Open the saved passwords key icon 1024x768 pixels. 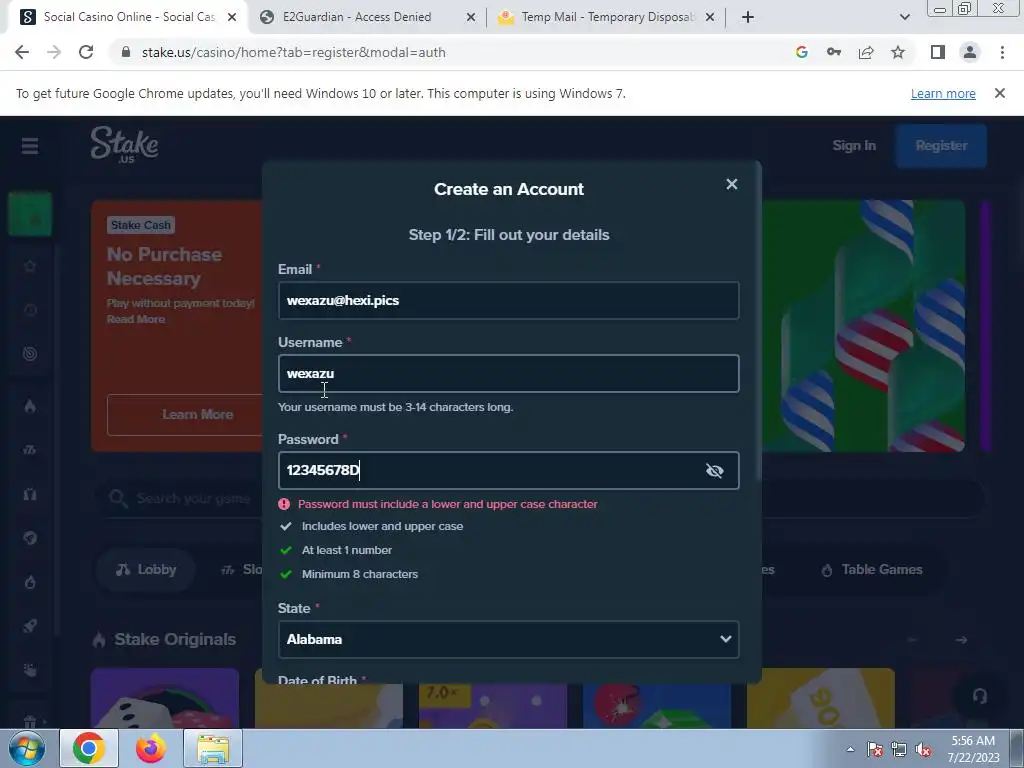point(833,52)
